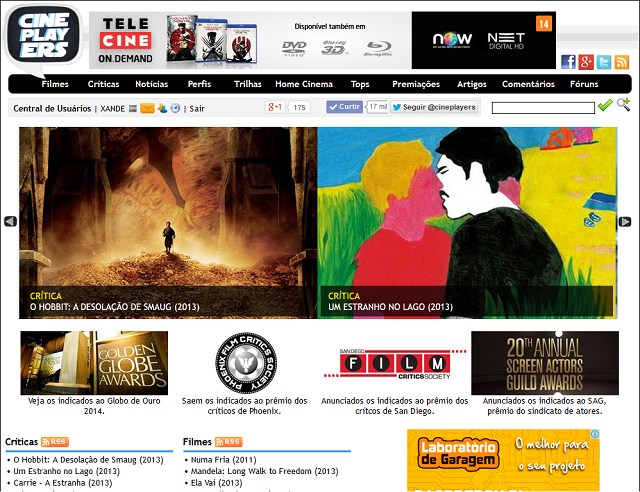Open 'Carrie - A Estranha (2013)' review

(63, 483)
